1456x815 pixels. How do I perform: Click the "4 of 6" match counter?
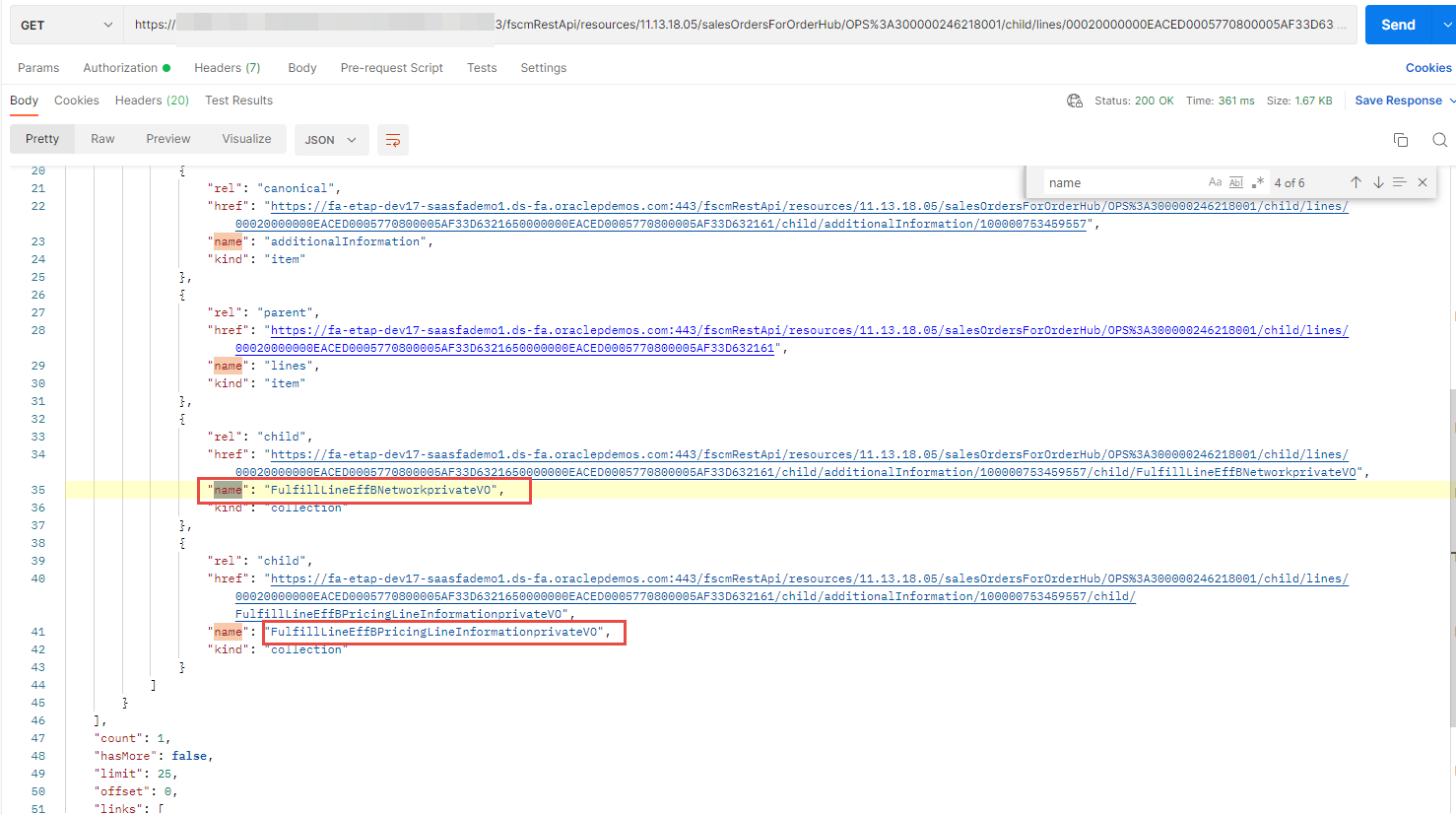coord(1289,183)
